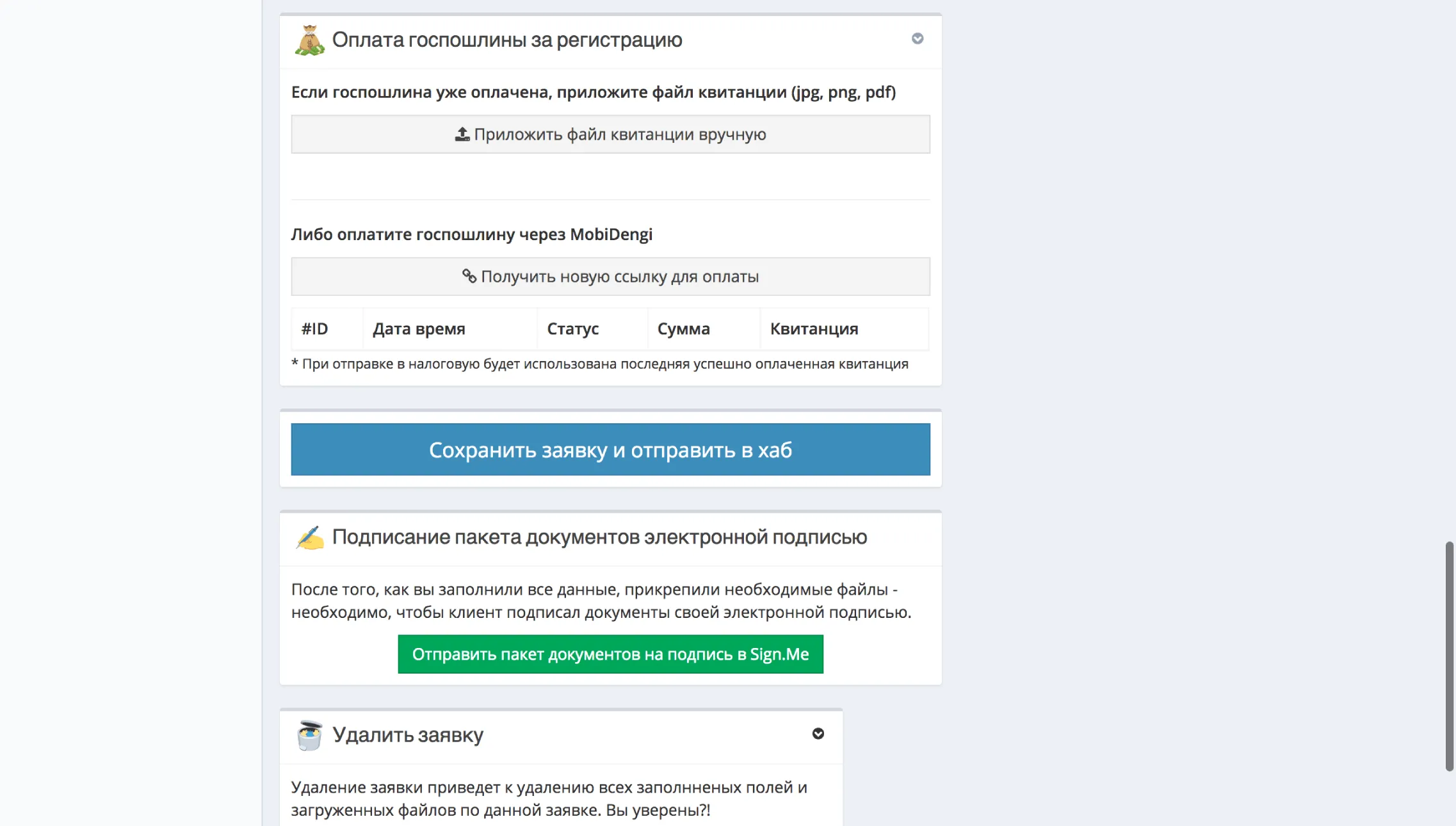Click the Статус column header
1456x826 pixels.
click(572, 329)
